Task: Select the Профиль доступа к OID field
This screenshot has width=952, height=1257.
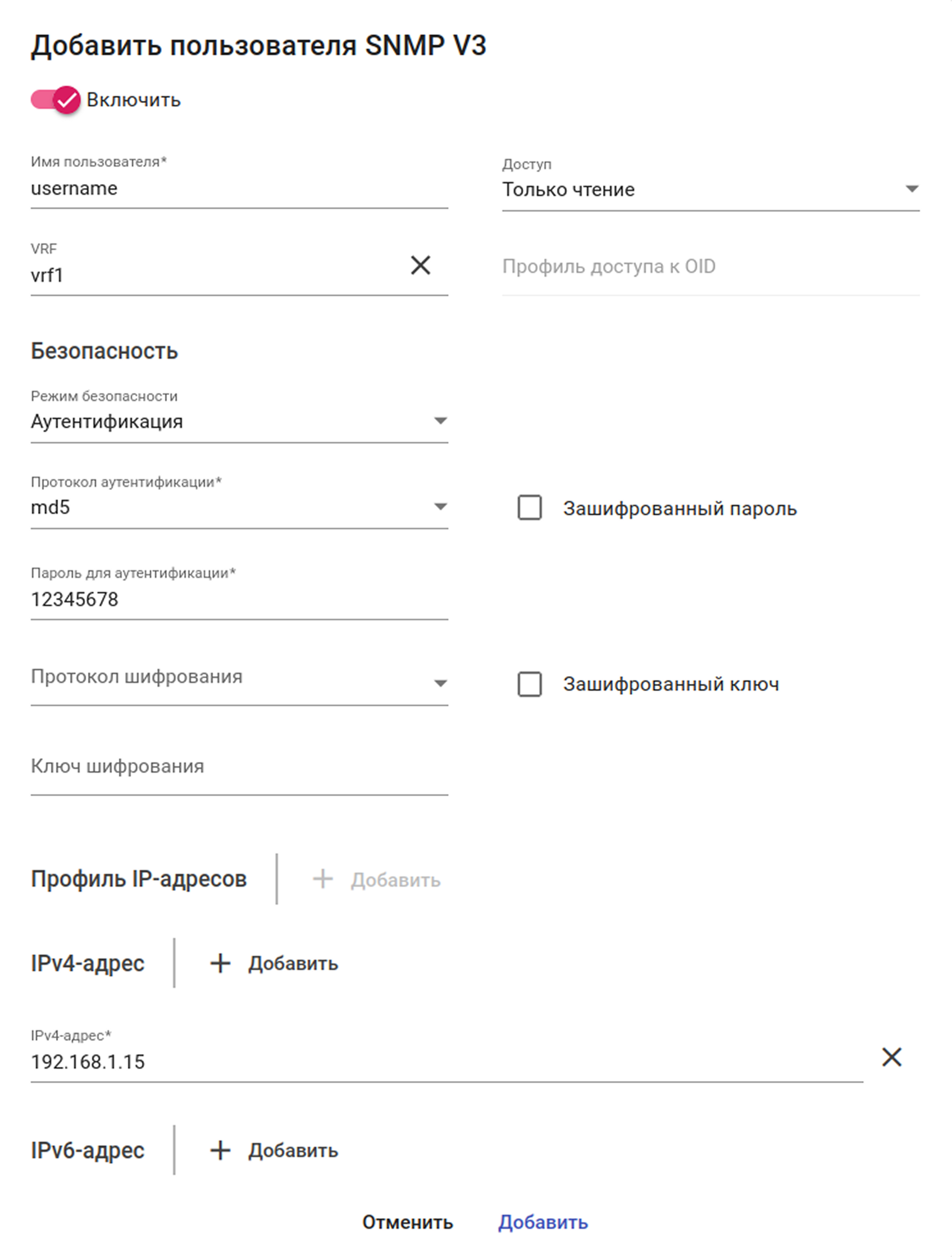Action: click(x=710, y=267)
